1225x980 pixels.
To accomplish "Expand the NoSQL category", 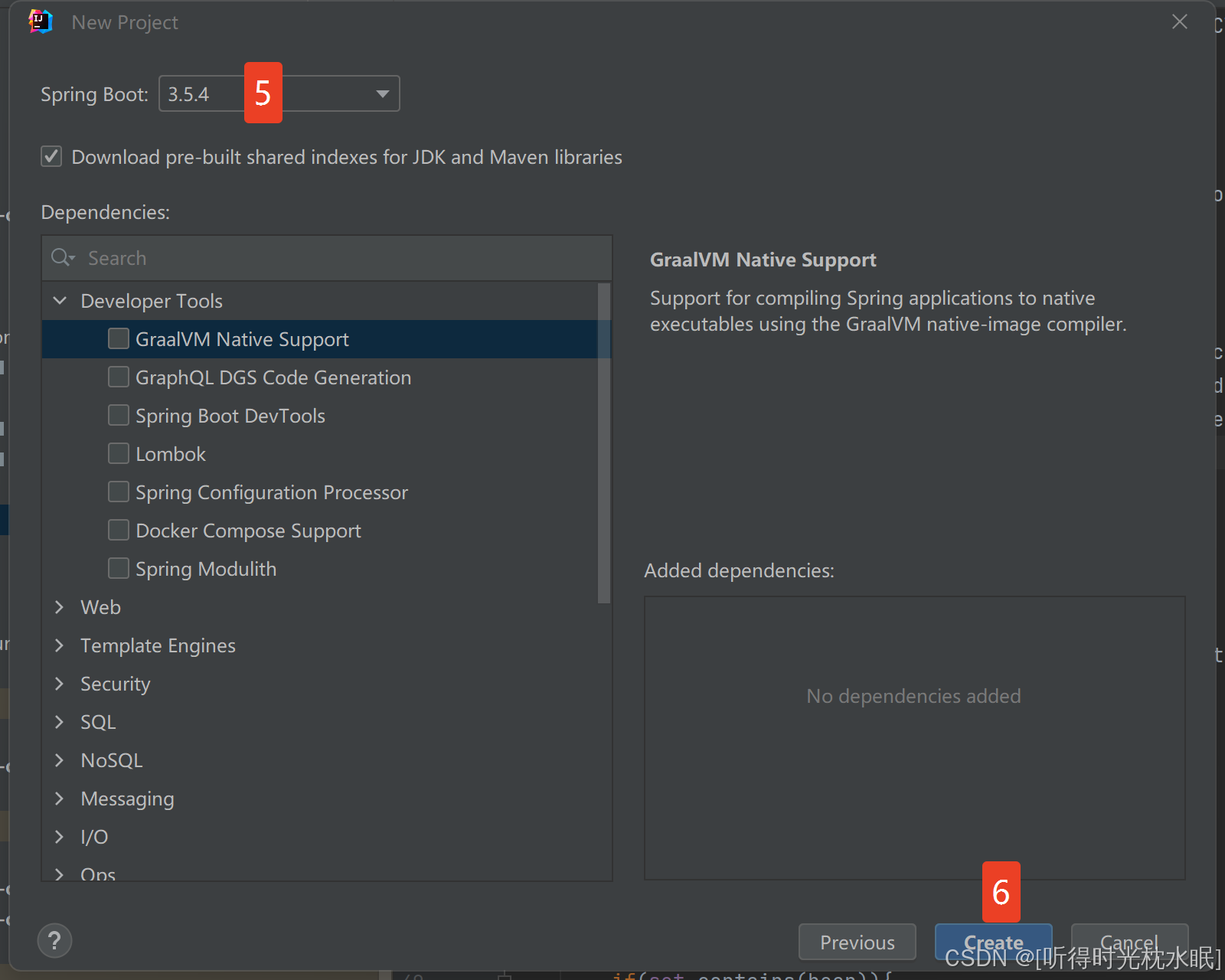I will click(60, 760).
